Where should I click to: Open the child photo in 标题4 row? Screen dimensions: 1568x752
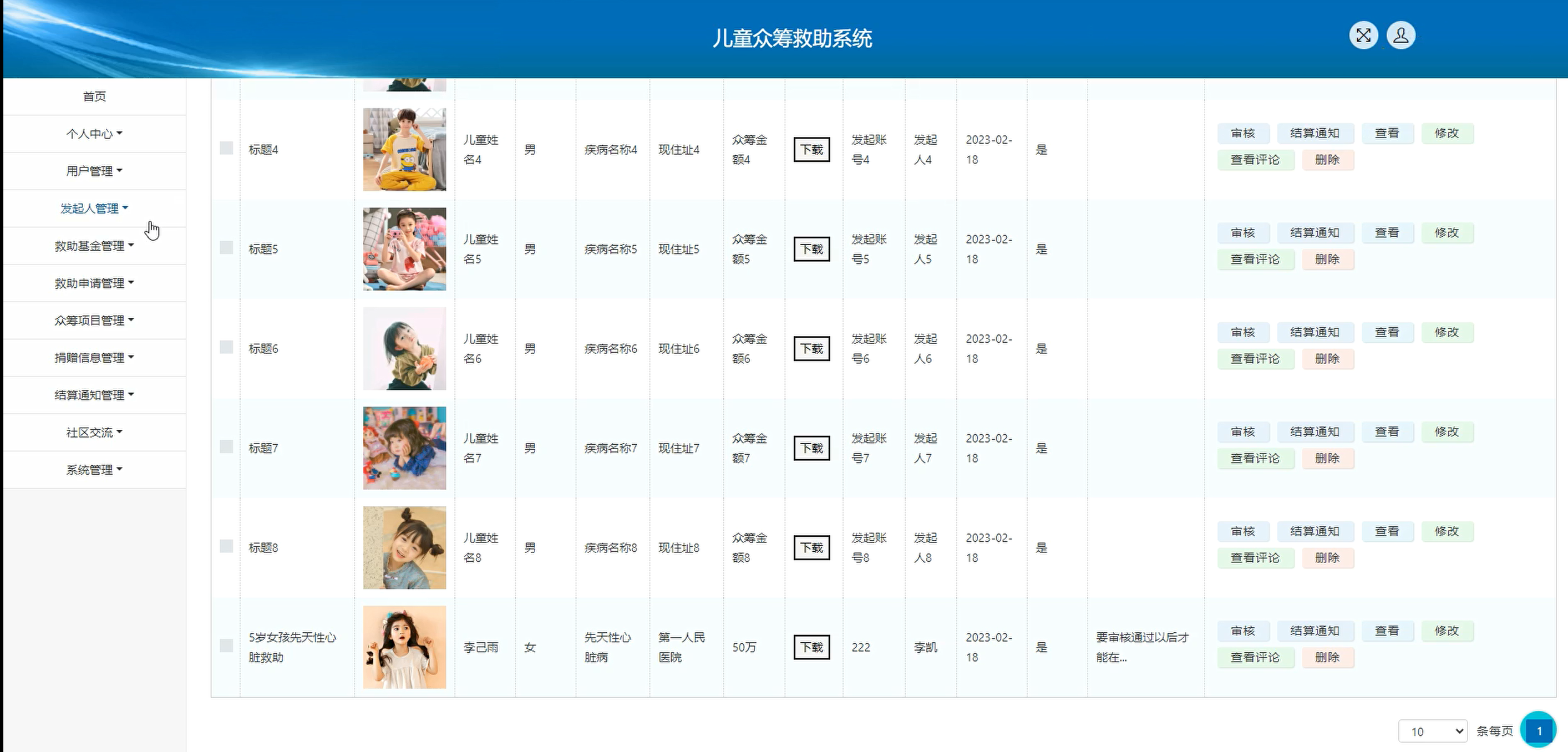(x=404, y=150)
